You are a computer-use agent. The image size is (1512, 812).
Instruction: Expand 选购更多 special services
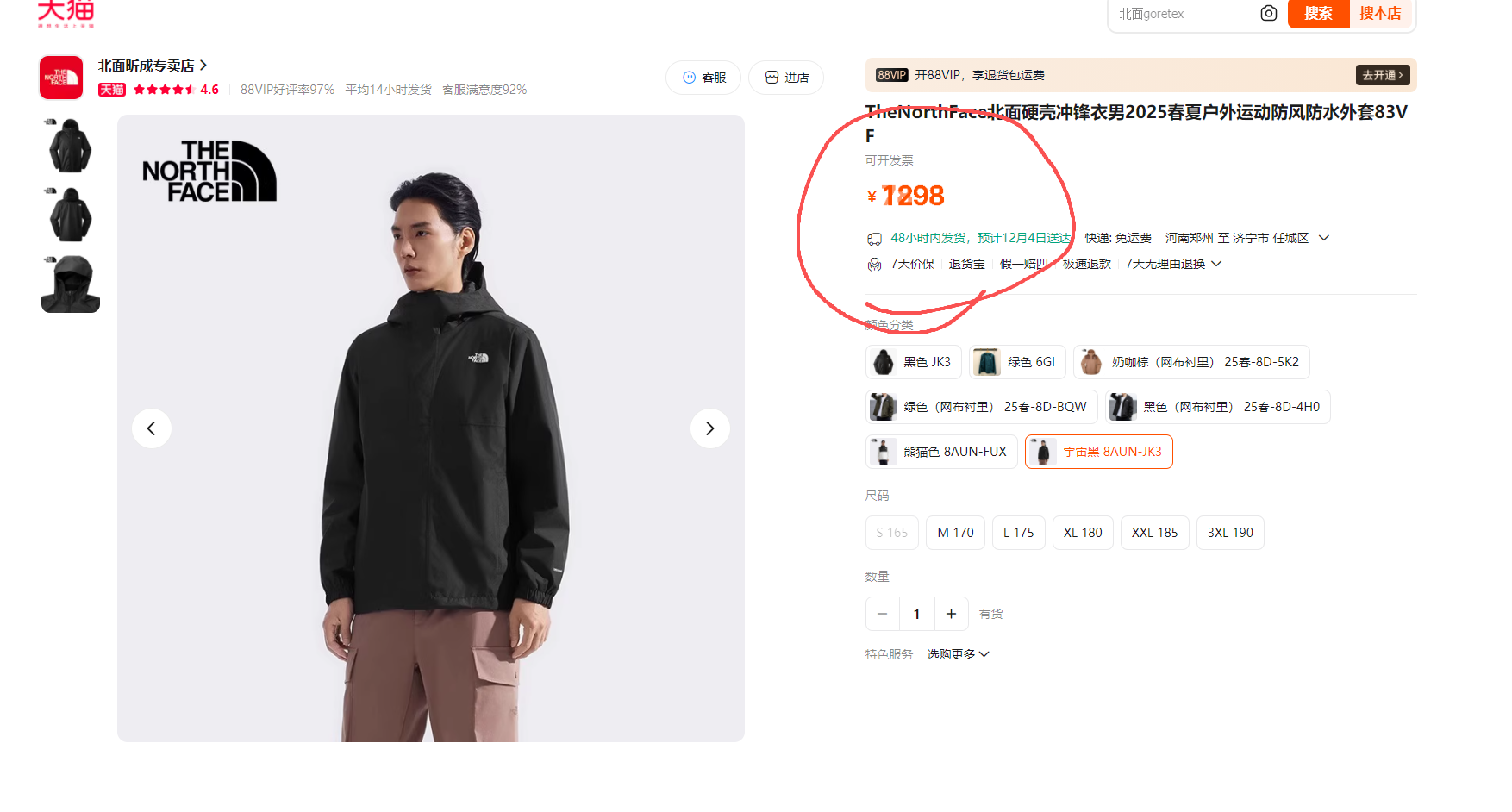(958, 654)
